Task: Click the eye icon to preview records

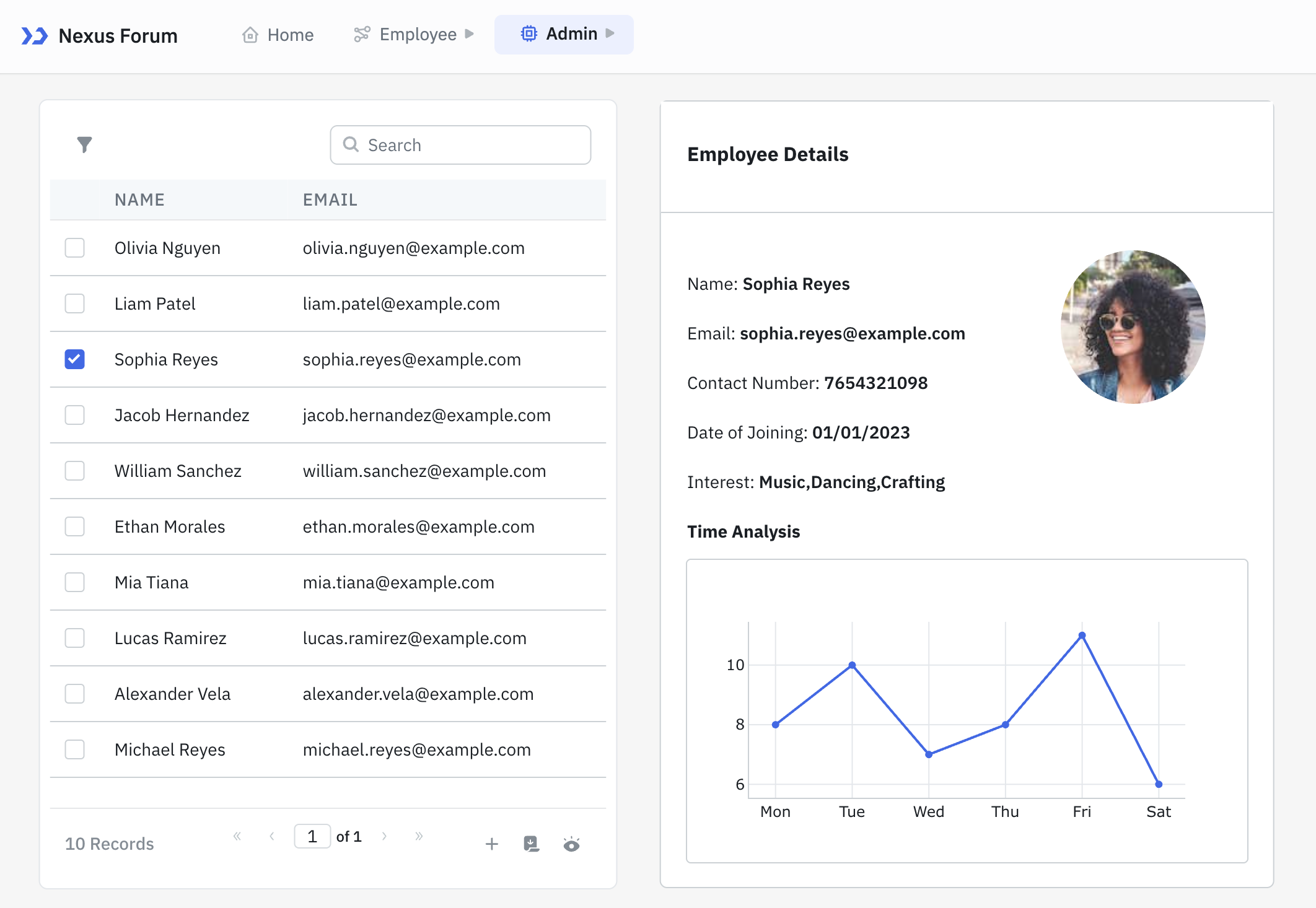Action: [x=571, y=844]
